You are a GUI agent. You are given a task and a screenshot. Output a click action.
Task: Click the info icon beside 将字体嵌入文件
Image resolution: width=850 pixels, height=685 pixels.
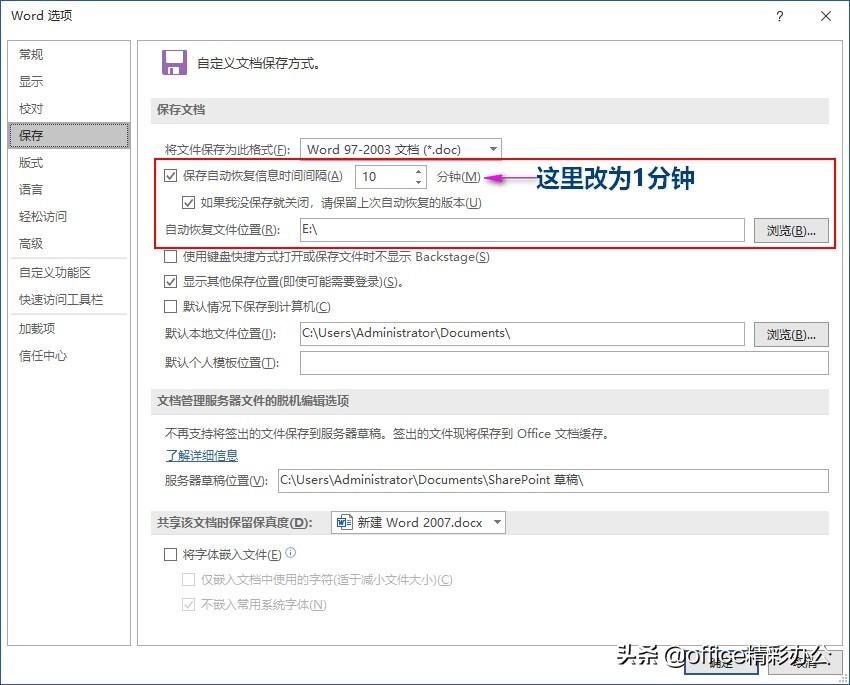pyautogui.click(x=291, y=553)
